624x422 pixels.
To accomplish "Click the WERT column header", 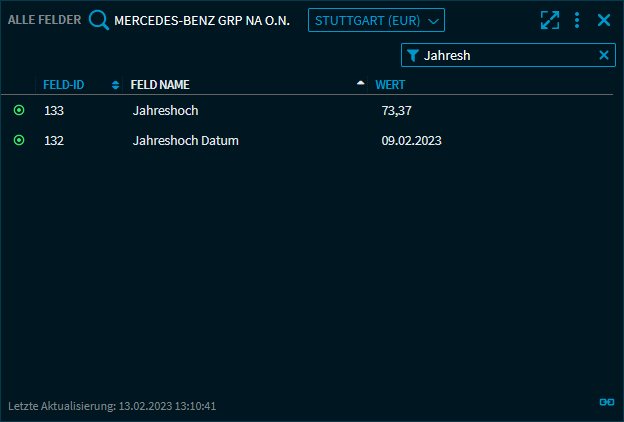I will pos(390,85).
